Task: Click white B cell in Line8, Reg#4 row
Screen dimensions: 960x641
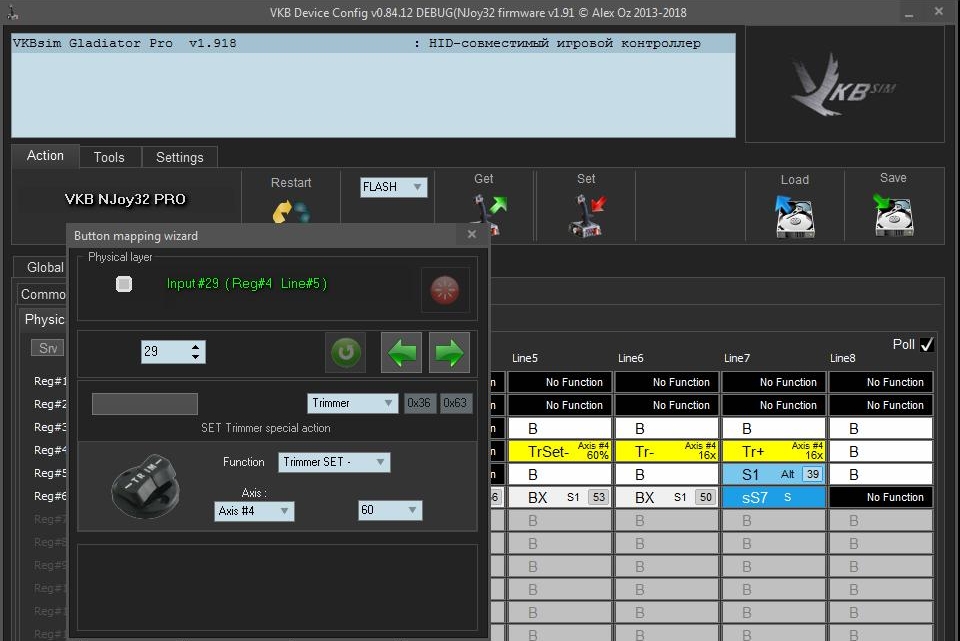Action: click(x=881, y=451)
